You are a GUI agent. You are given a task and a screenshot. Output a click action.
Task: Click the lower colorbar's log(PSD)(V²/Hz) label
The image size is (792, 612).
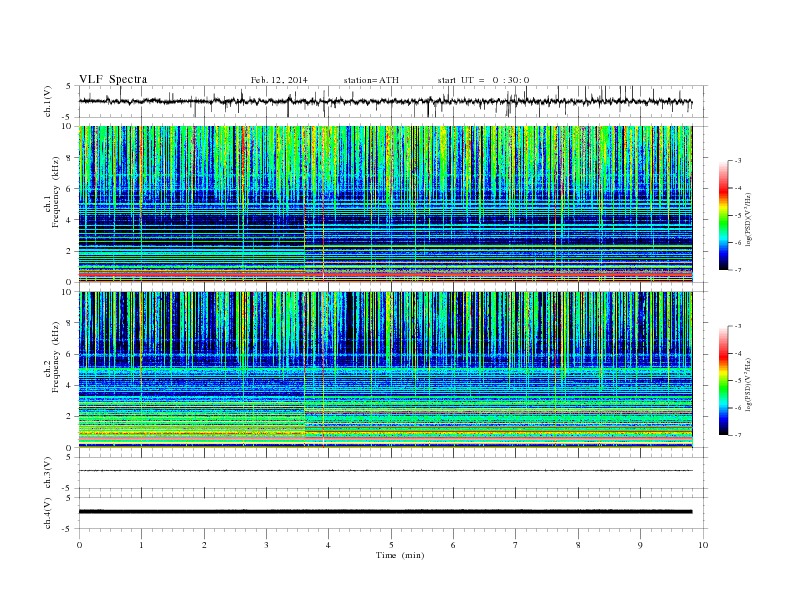pos(749,384)
